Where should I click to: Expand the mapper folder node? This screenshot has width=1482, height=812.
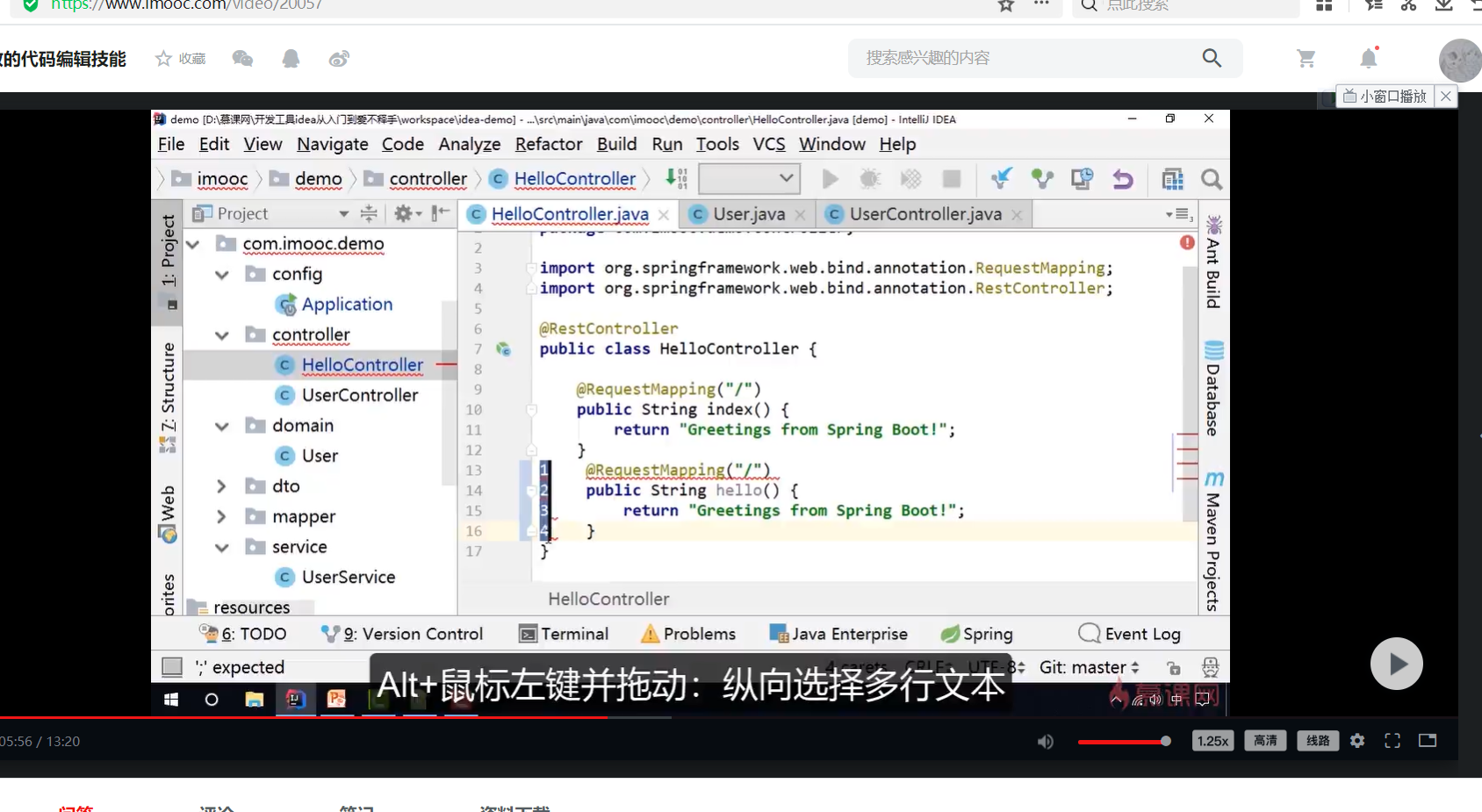coord(221,517)
